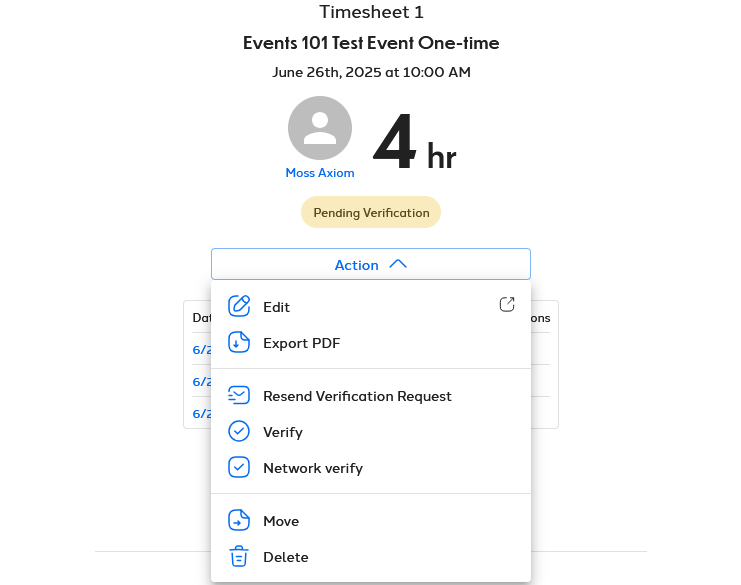Viewport: 741px width, 585px height.
Task: Click the Events 101 Test Event One-time title
Action: click(x=371, y=43)
